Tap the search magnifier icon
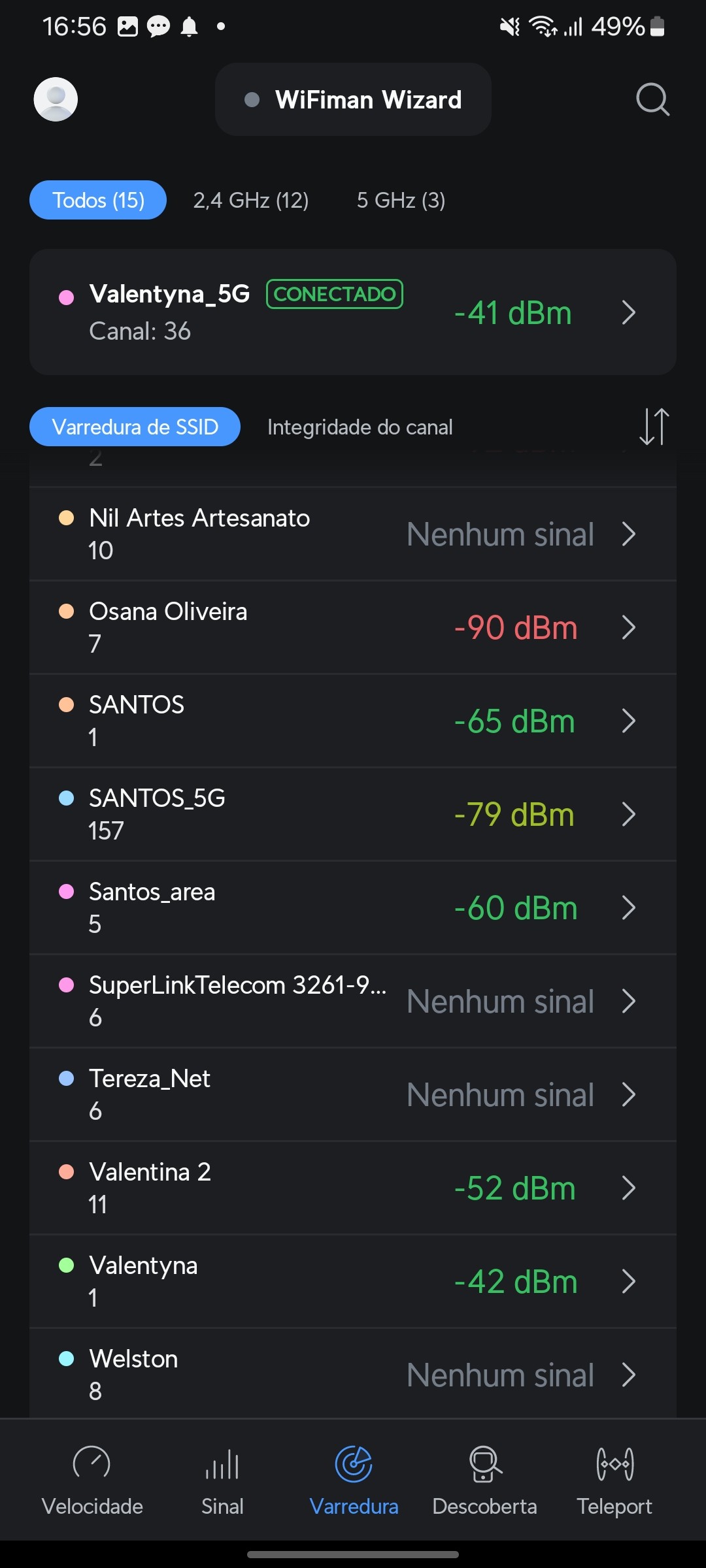Screen dimensions: 706x1568 [x=652, y=99]
